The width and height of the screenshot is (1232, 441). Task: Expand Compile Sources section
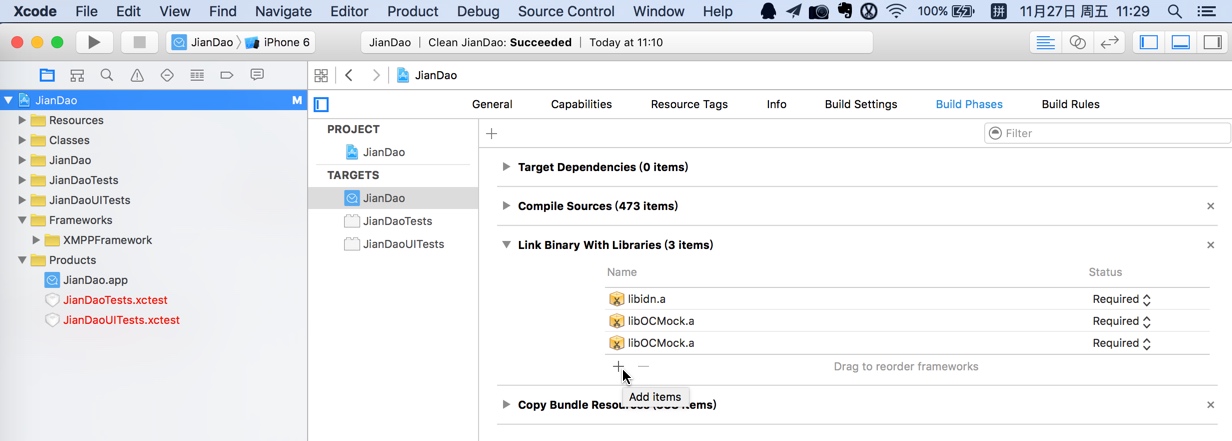(x=506, y=206)
